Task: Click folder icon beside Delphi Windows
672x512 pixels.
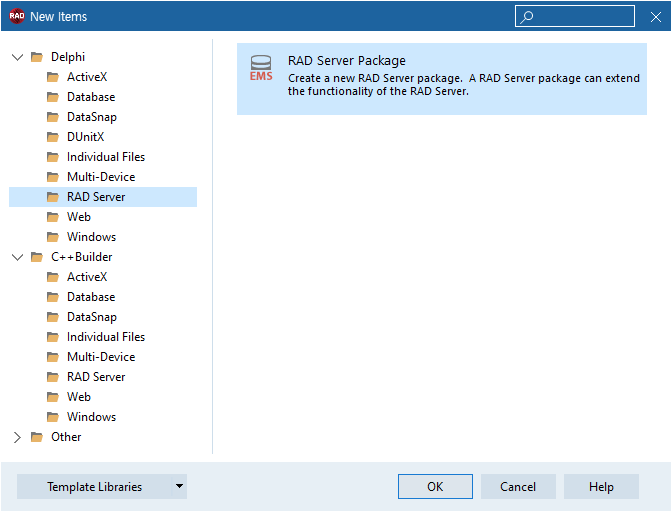Action: pos(53,237)
